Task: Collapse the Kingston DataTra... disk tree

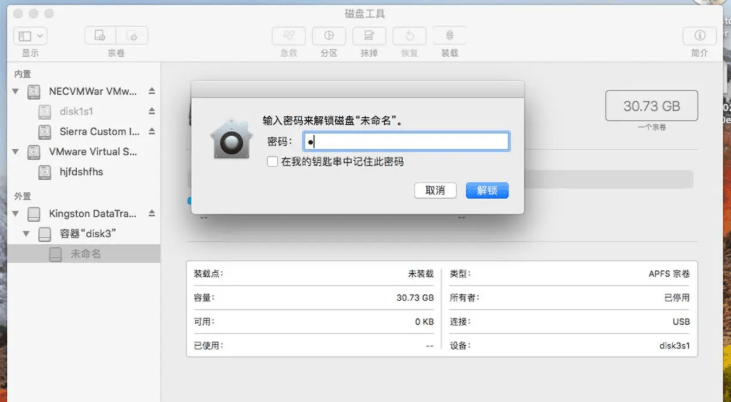Action: coord(16,214)
